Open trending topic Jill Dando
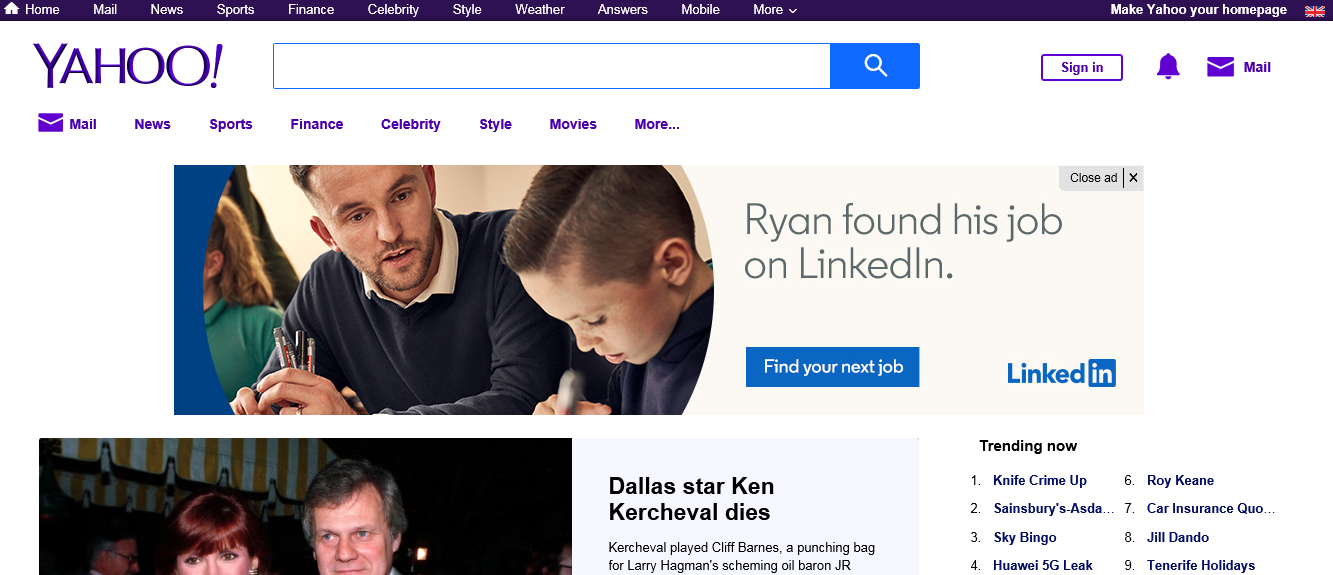1333x575 pixels. click(1178, 537)
